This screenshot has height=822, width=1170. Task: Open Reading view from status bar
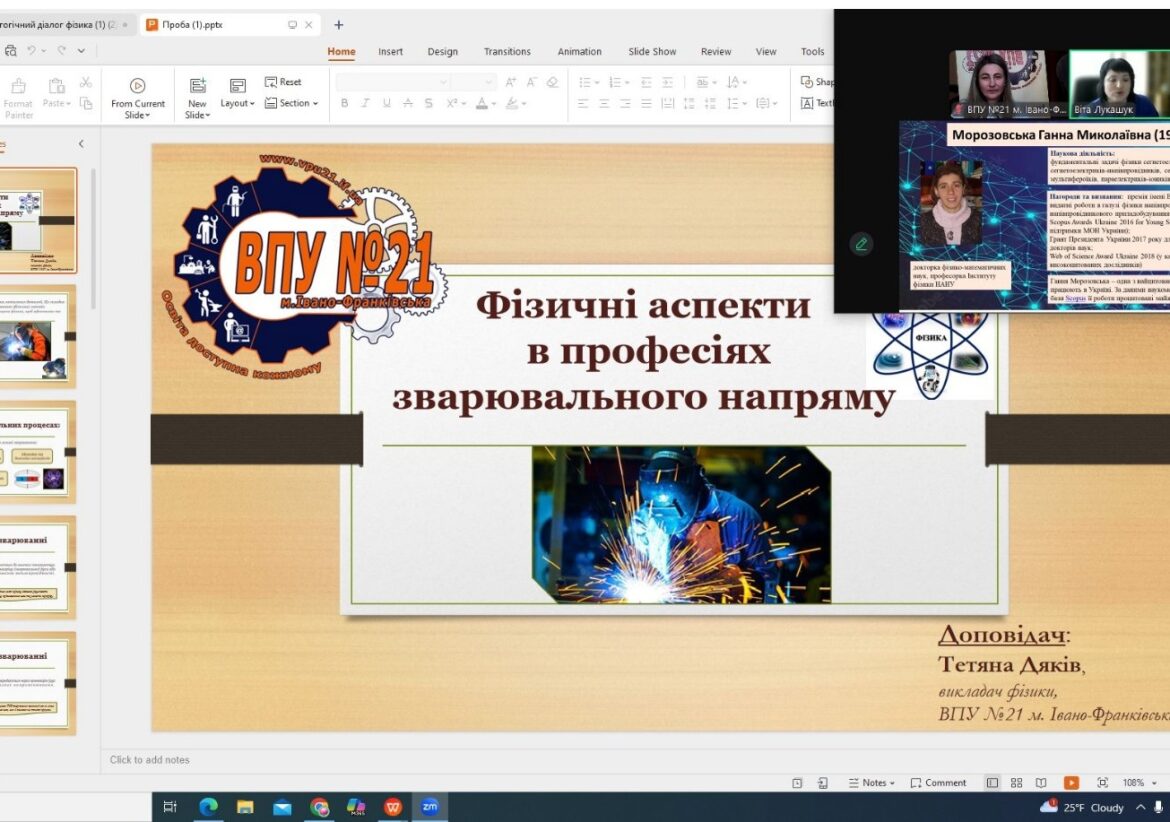(x=1041, y=783)
